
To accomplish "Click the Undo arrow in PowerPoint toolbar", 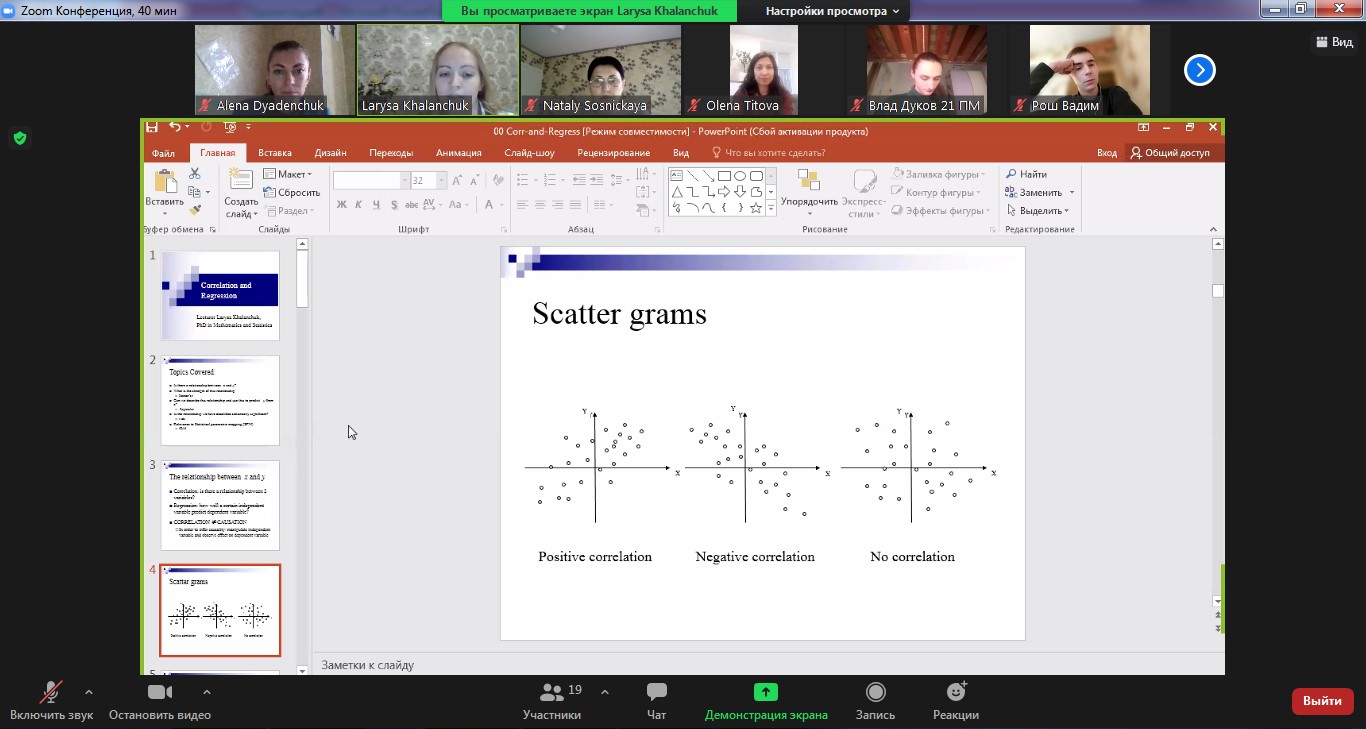I will 175,127.
